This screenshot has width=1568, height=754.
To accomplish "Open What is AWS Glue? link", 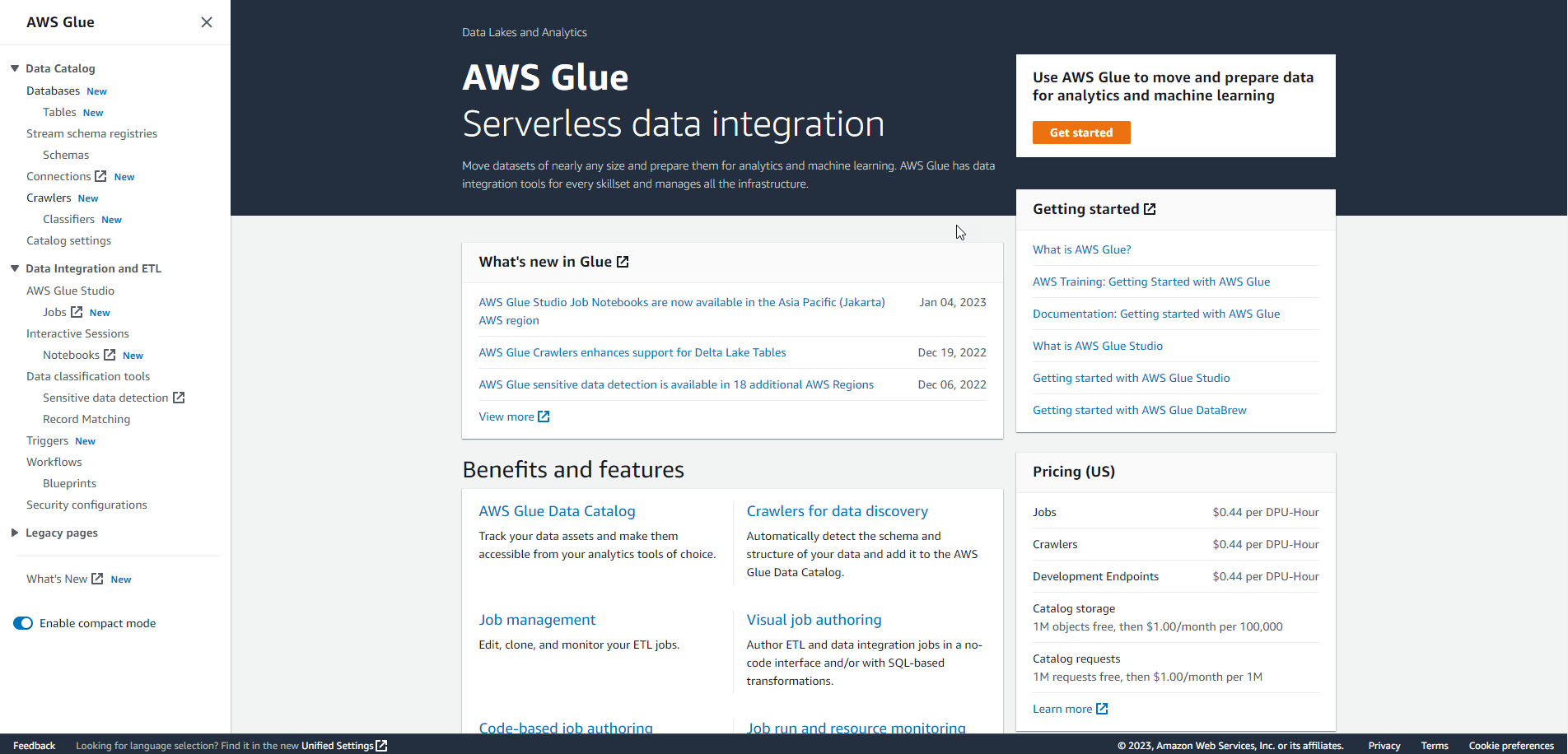I will [1082, 249].
